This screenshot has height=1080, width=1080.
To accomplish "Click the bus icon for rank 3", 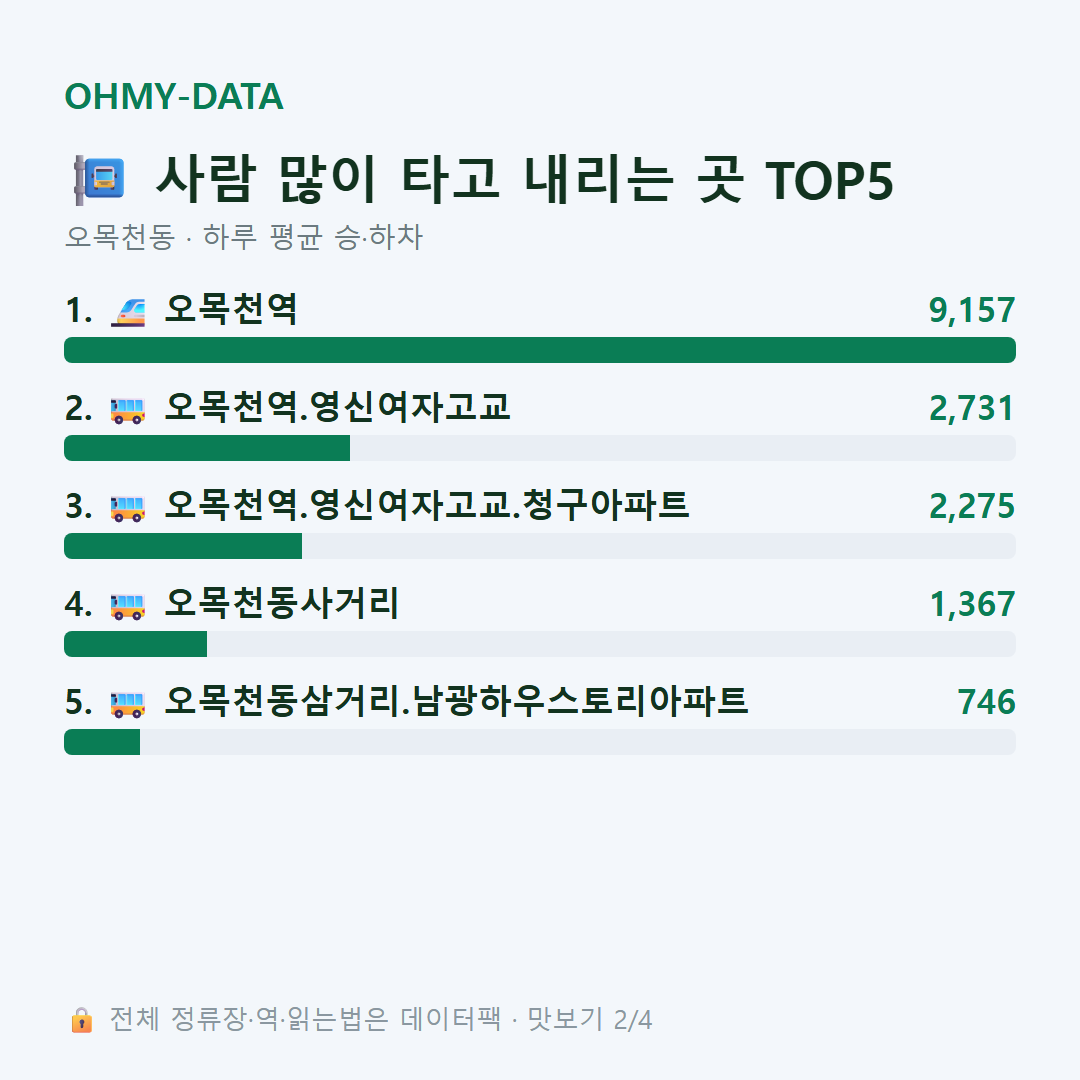I will [128, 508].
